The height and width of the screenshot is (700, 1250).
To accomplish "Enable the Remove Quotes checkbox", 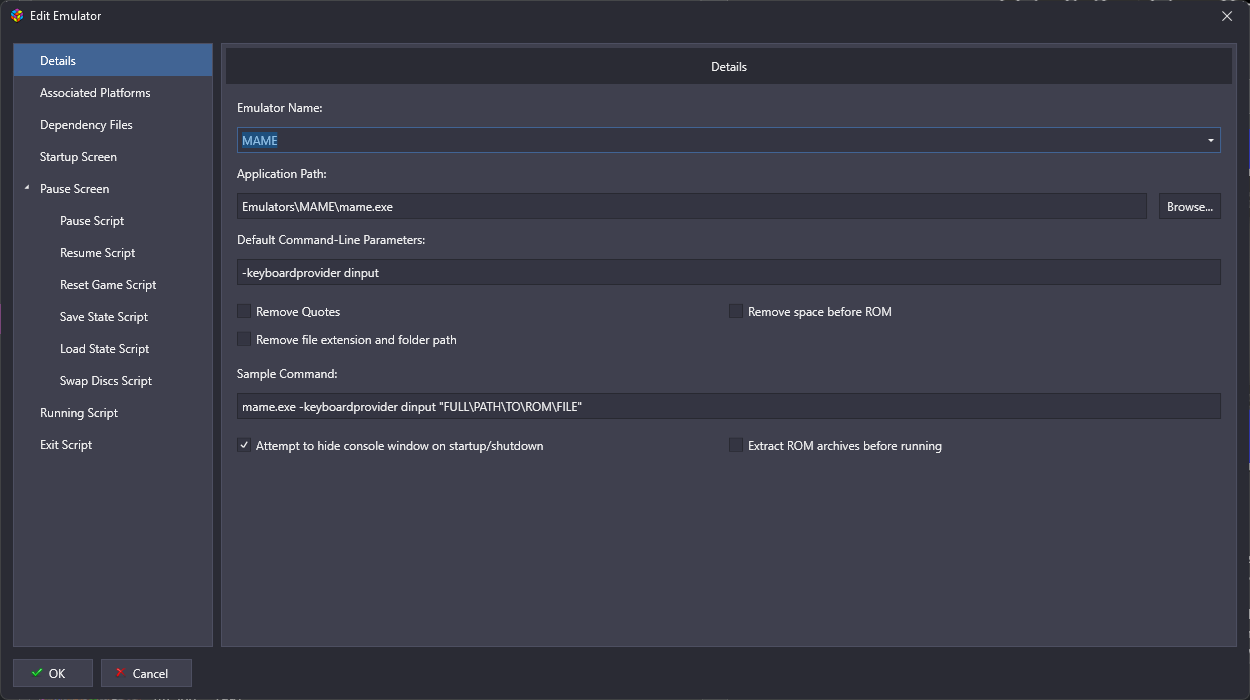I will (x=244, y=311).
